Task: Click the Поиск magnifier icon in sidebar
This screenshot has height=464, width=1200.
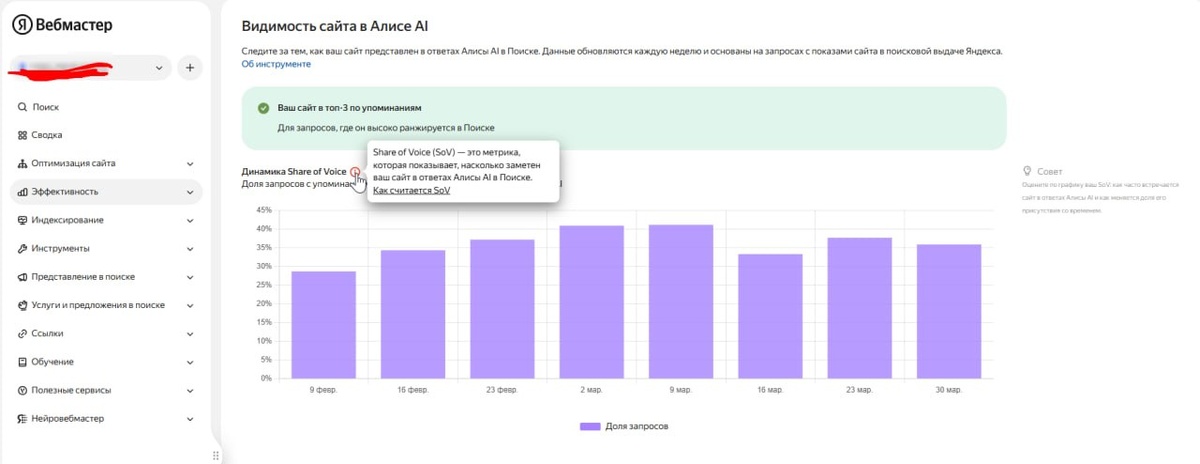Action: [22, 107]
